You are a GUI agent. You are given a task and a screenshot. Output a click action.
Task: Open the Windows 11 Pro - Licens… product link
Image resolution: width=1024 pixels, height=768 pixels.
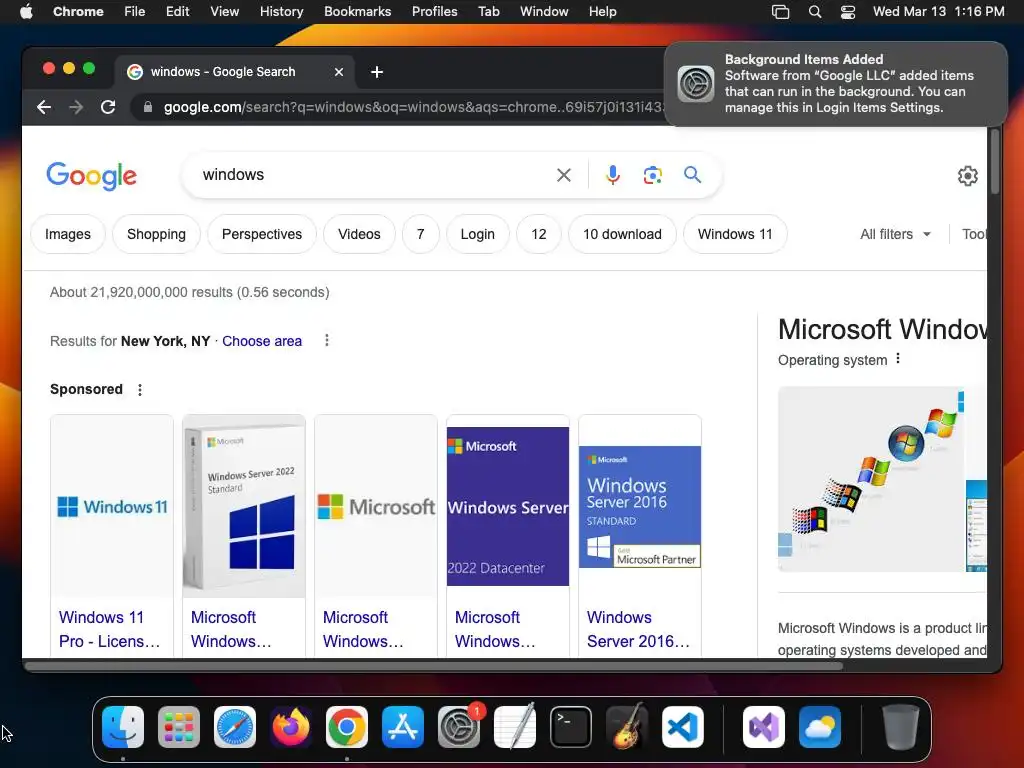110,629
